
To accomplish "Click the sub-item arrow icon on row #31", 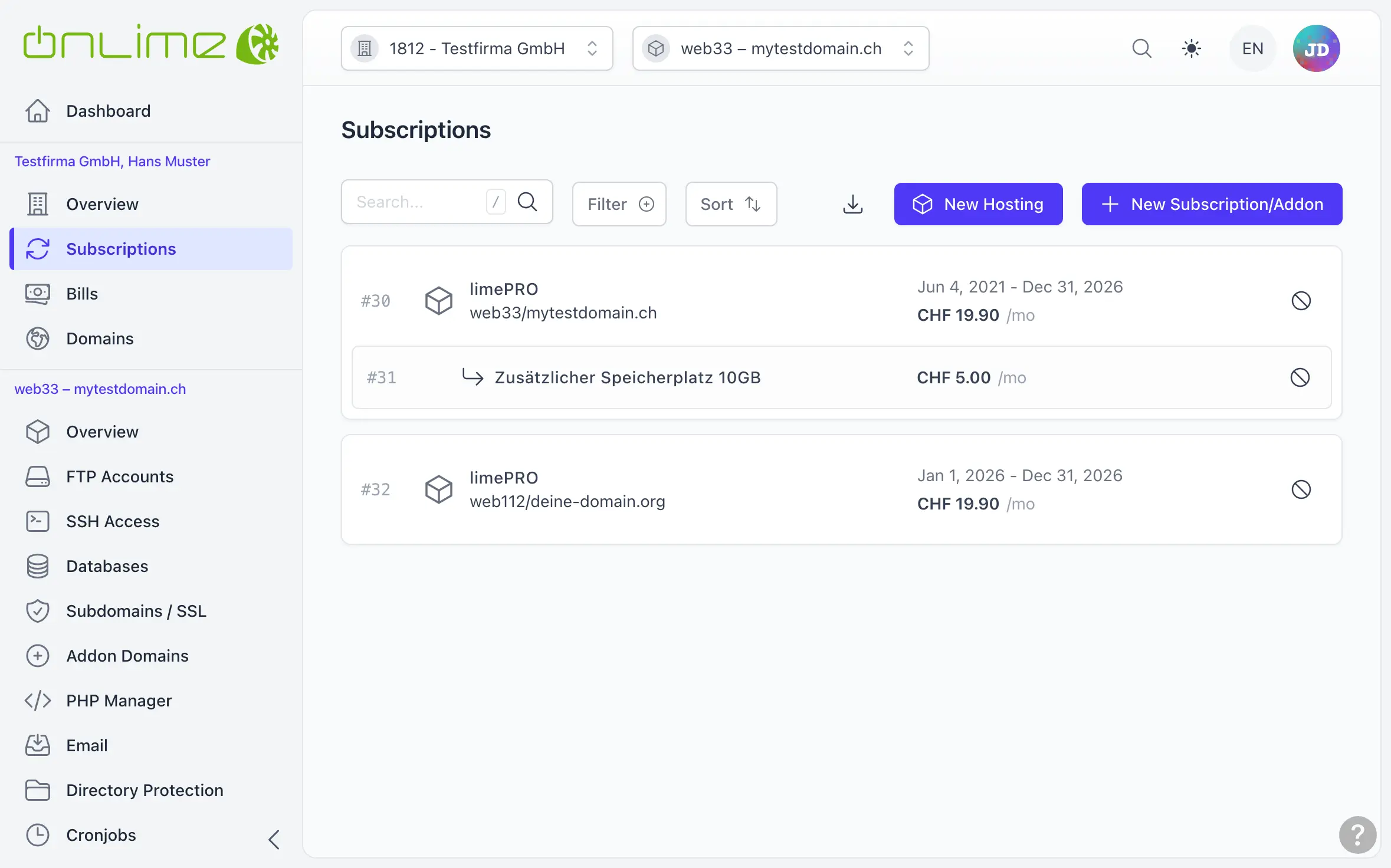I will coord(473,376).
